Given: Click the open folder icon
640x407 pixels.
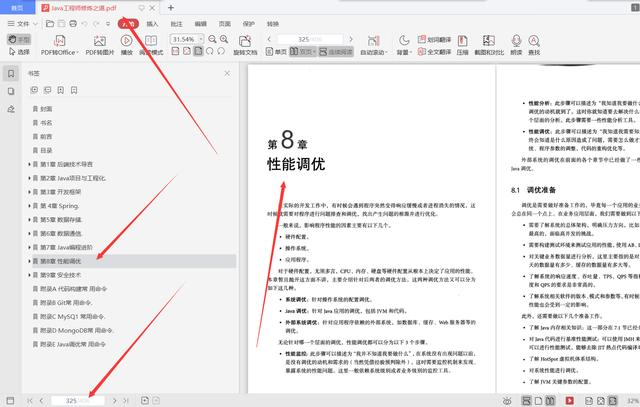Looking at the screenshot, I should 50,24.
